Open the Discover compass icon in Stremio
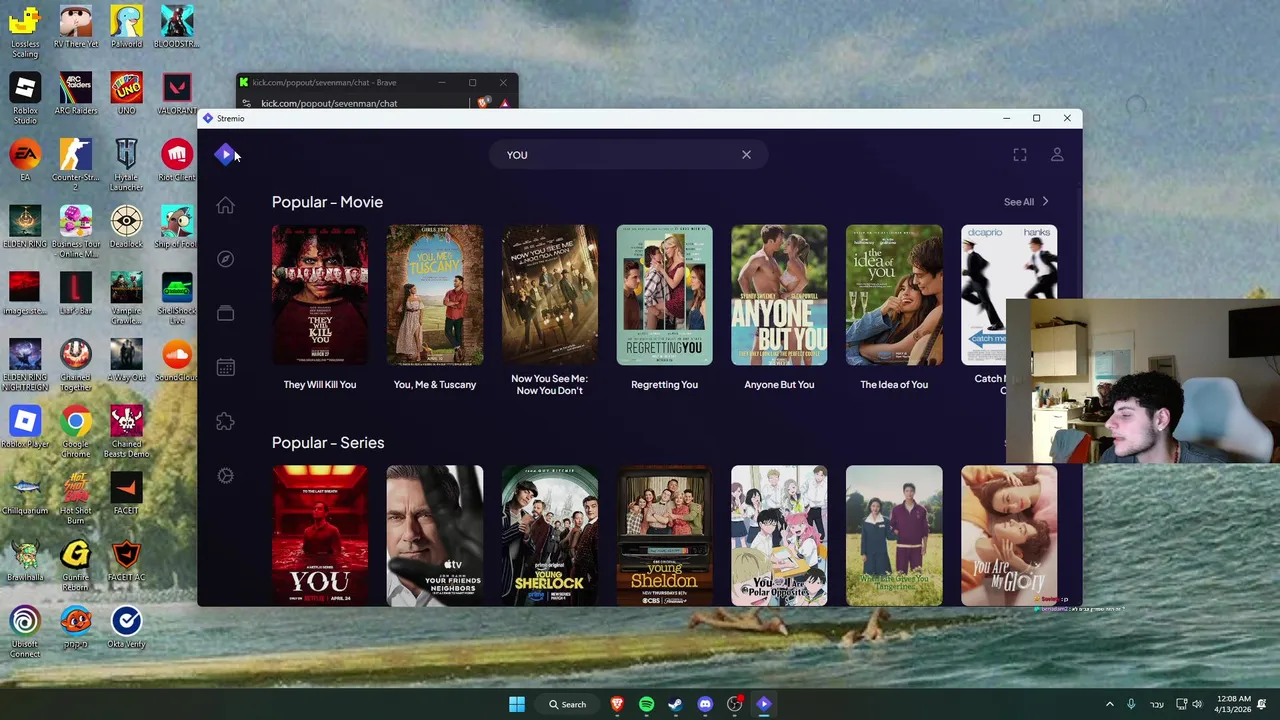Viewport: 1280px width, 720px height. tap(225, 259)
